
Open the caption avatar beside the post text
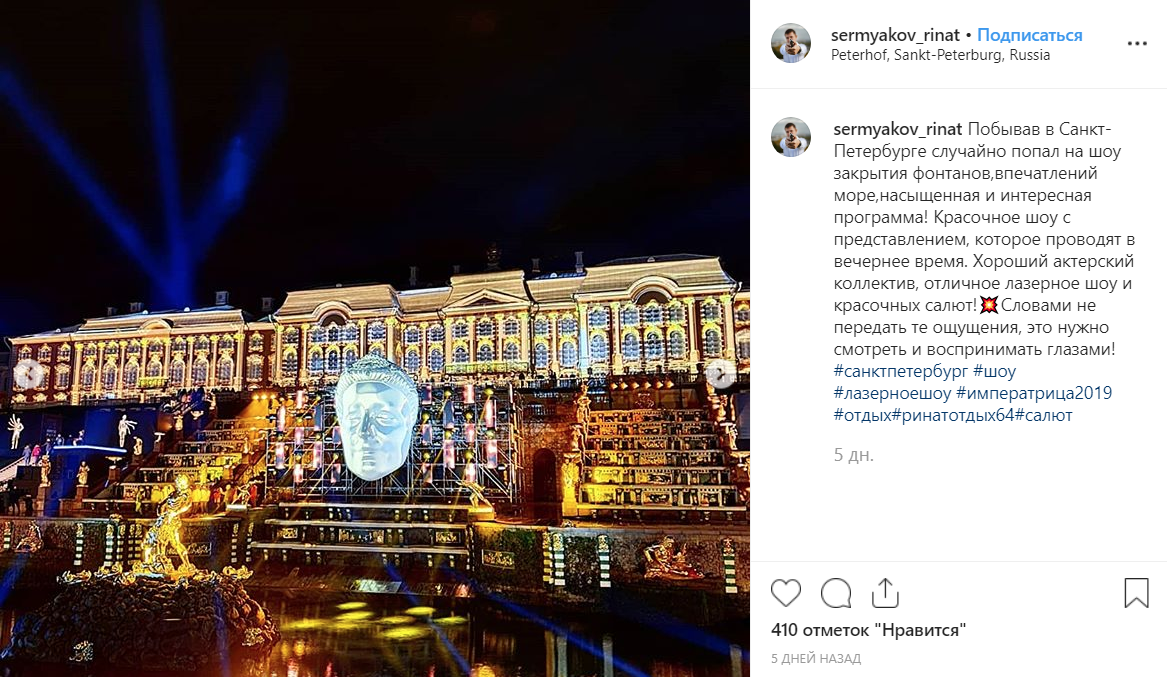point(790,137)
